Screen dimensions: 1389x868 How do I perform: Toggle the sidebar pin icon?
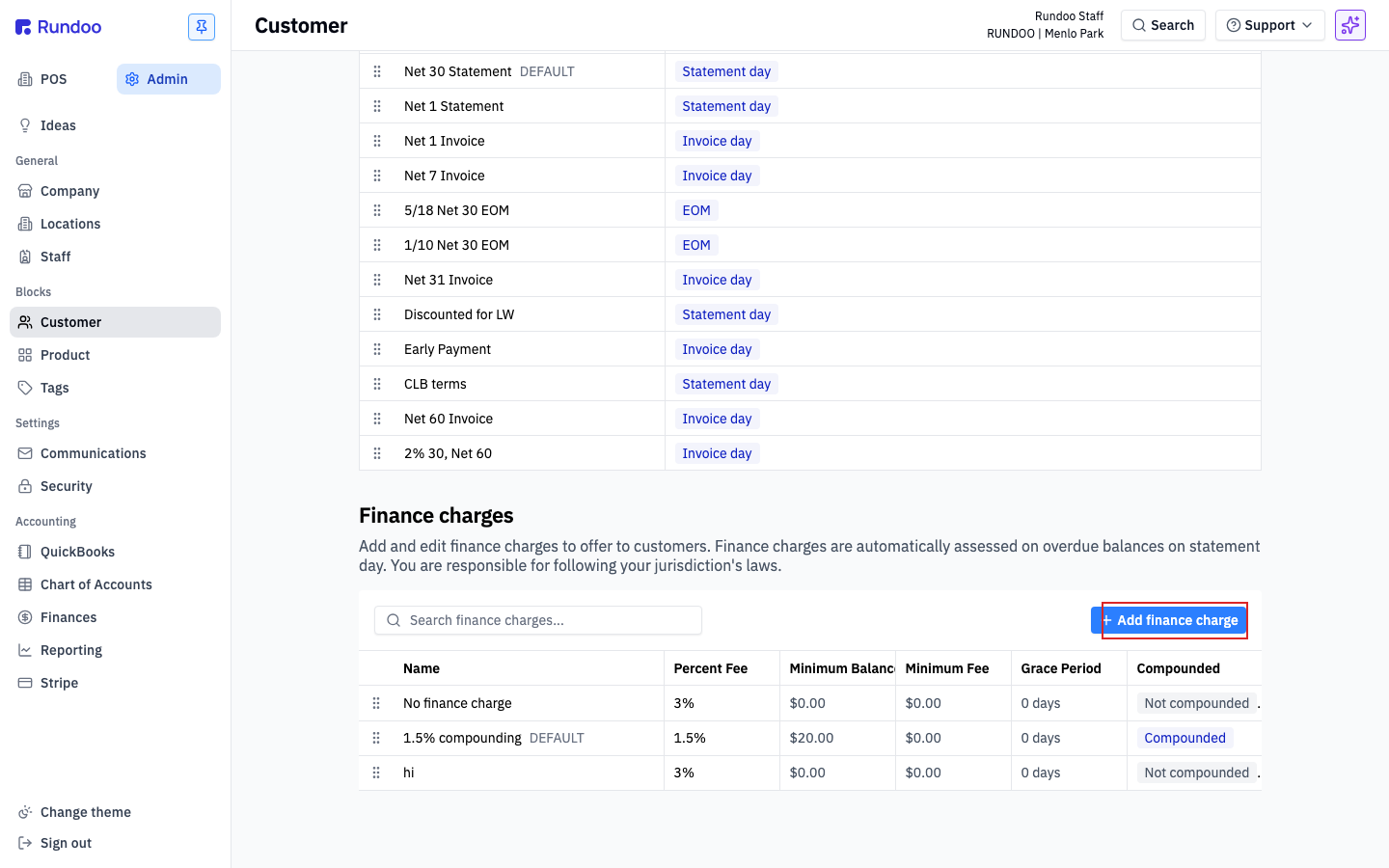click(202, 27)
